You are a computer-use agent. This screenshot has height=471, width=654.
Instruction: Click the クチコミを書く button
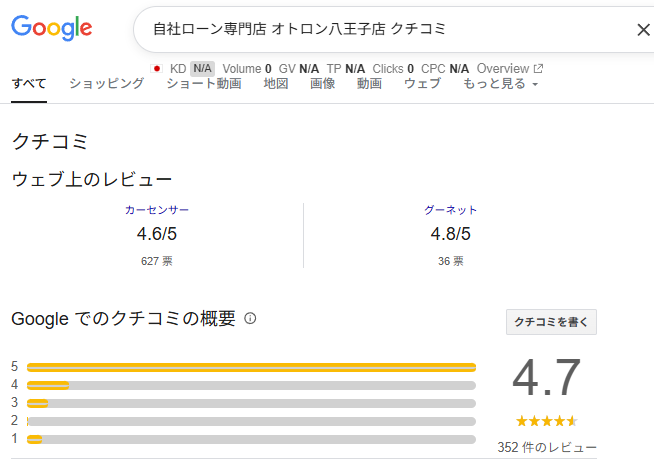point(551,322)
